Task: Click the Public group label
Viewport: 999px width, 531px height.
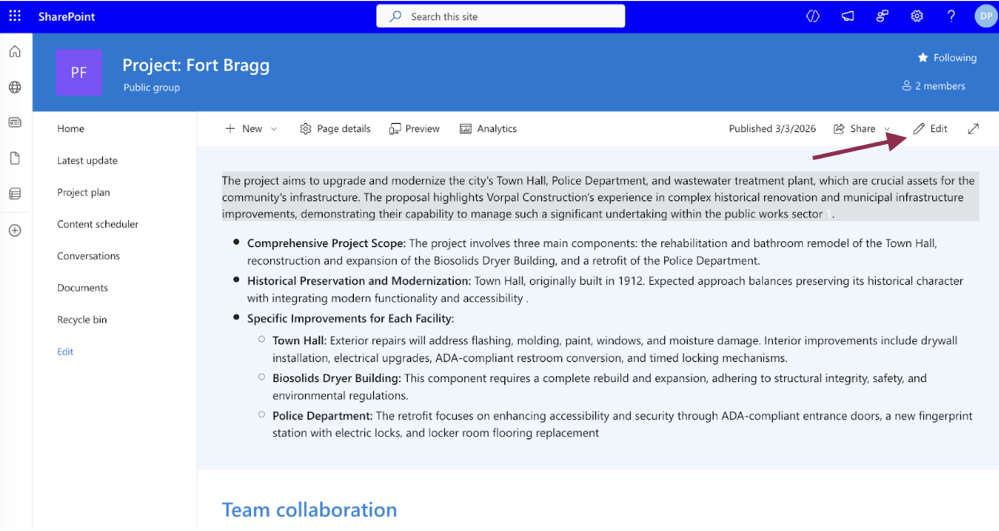Action: click(x=152, y=87)
